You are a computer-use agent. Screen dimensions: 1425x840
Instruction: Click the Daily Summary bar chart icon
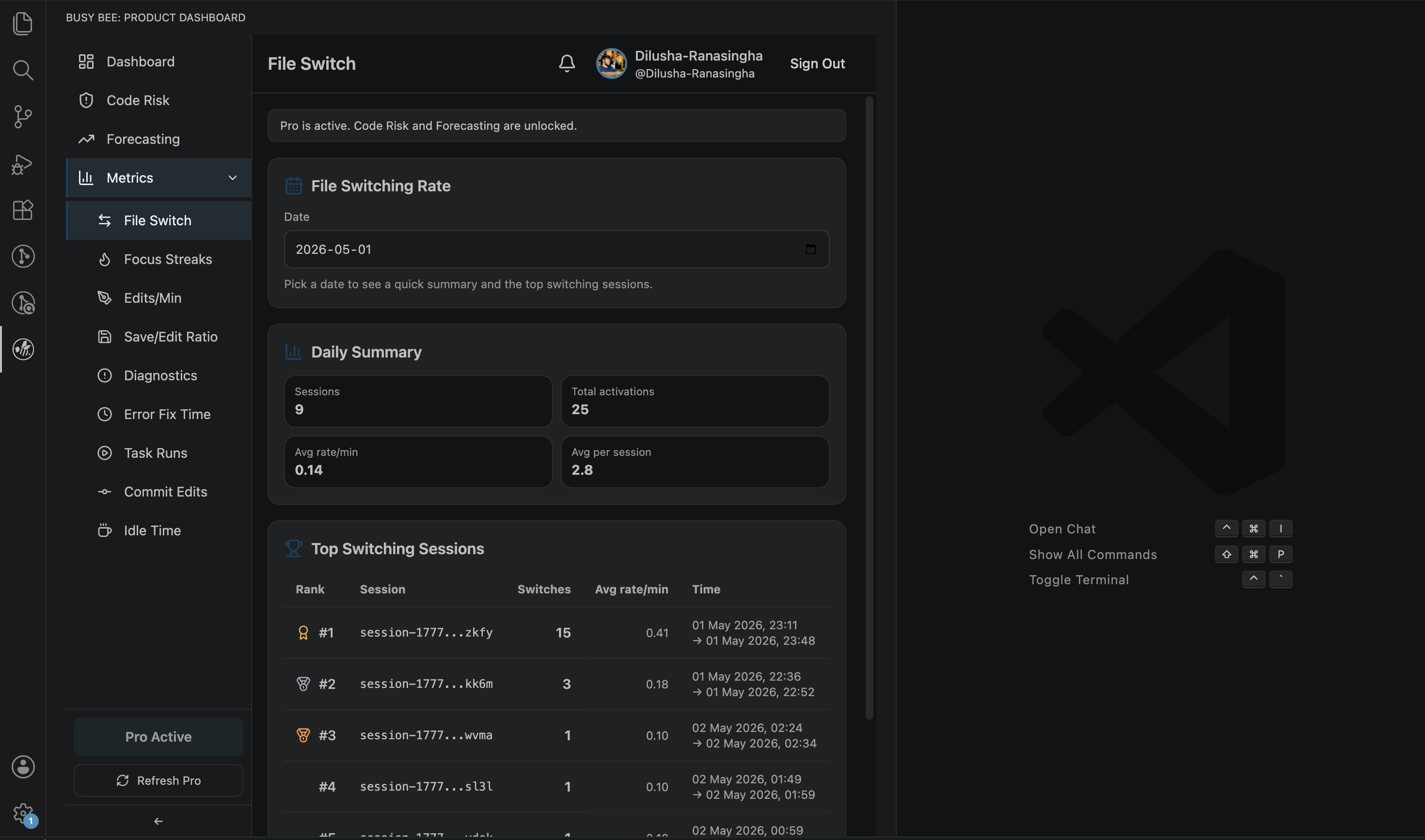(293, 352)
